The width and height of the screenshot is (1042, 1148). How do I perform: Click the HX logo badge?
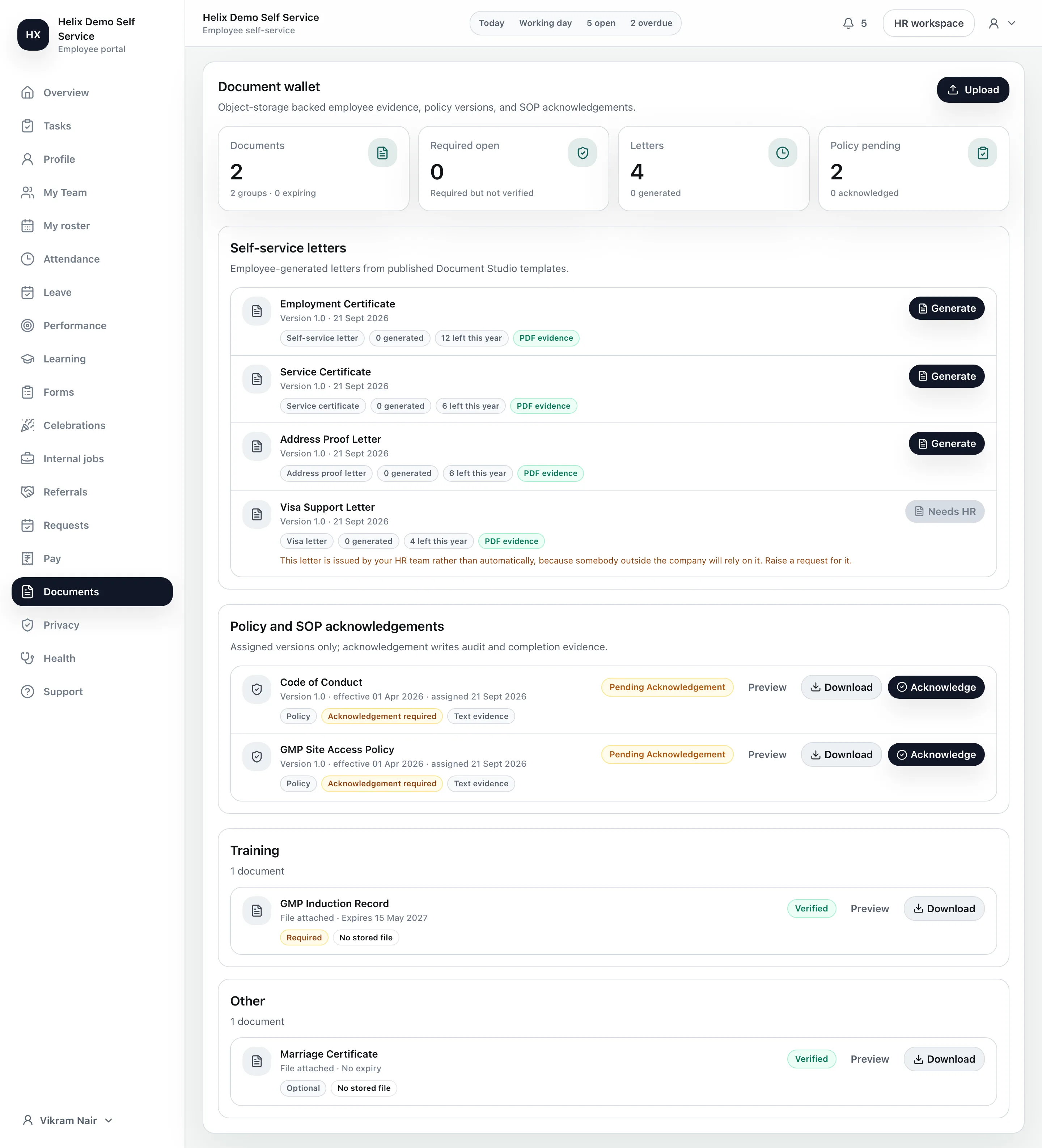(x=33, y=35)
